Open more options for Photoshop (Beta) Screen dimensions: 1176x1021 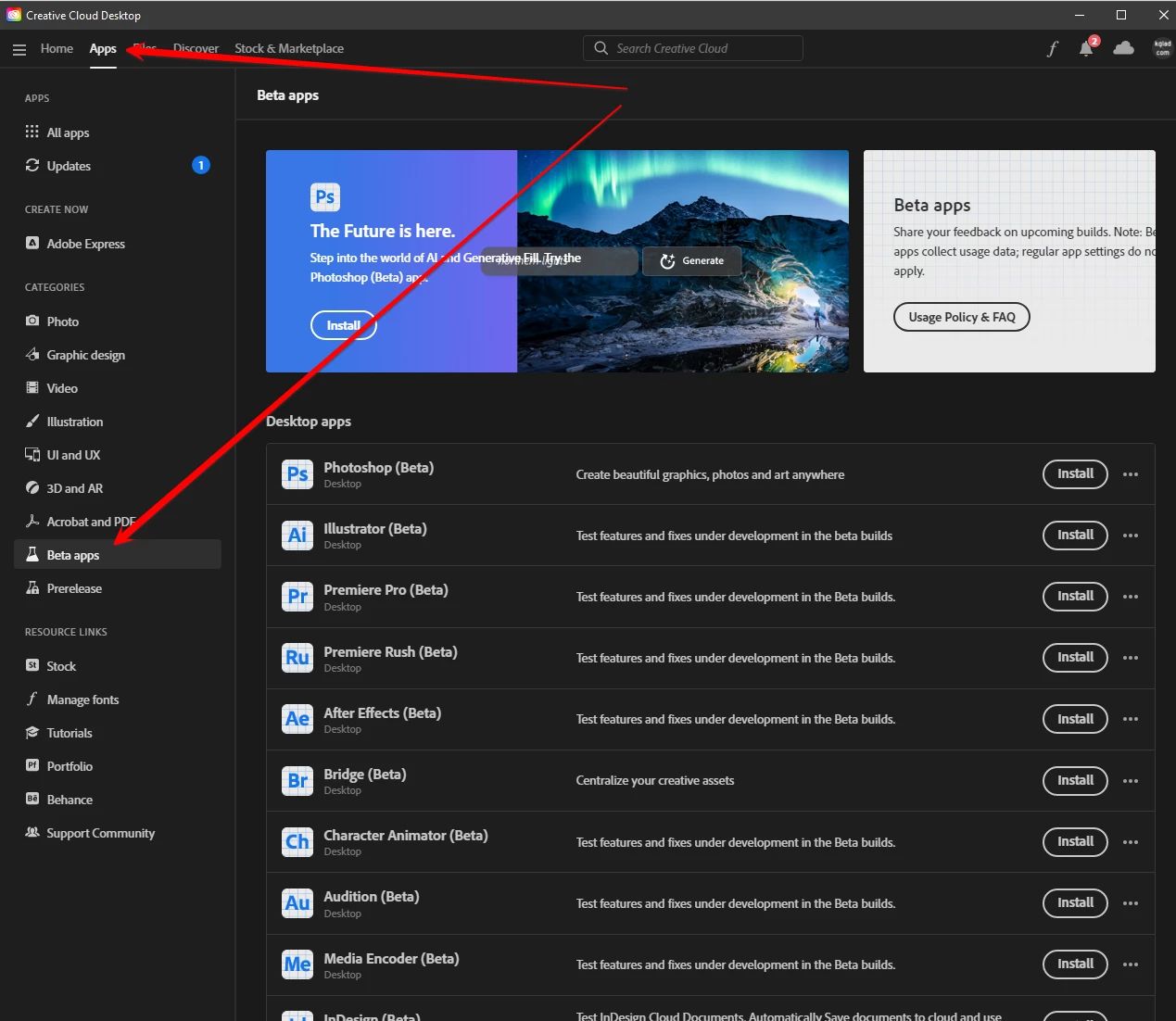[1131, 474]
